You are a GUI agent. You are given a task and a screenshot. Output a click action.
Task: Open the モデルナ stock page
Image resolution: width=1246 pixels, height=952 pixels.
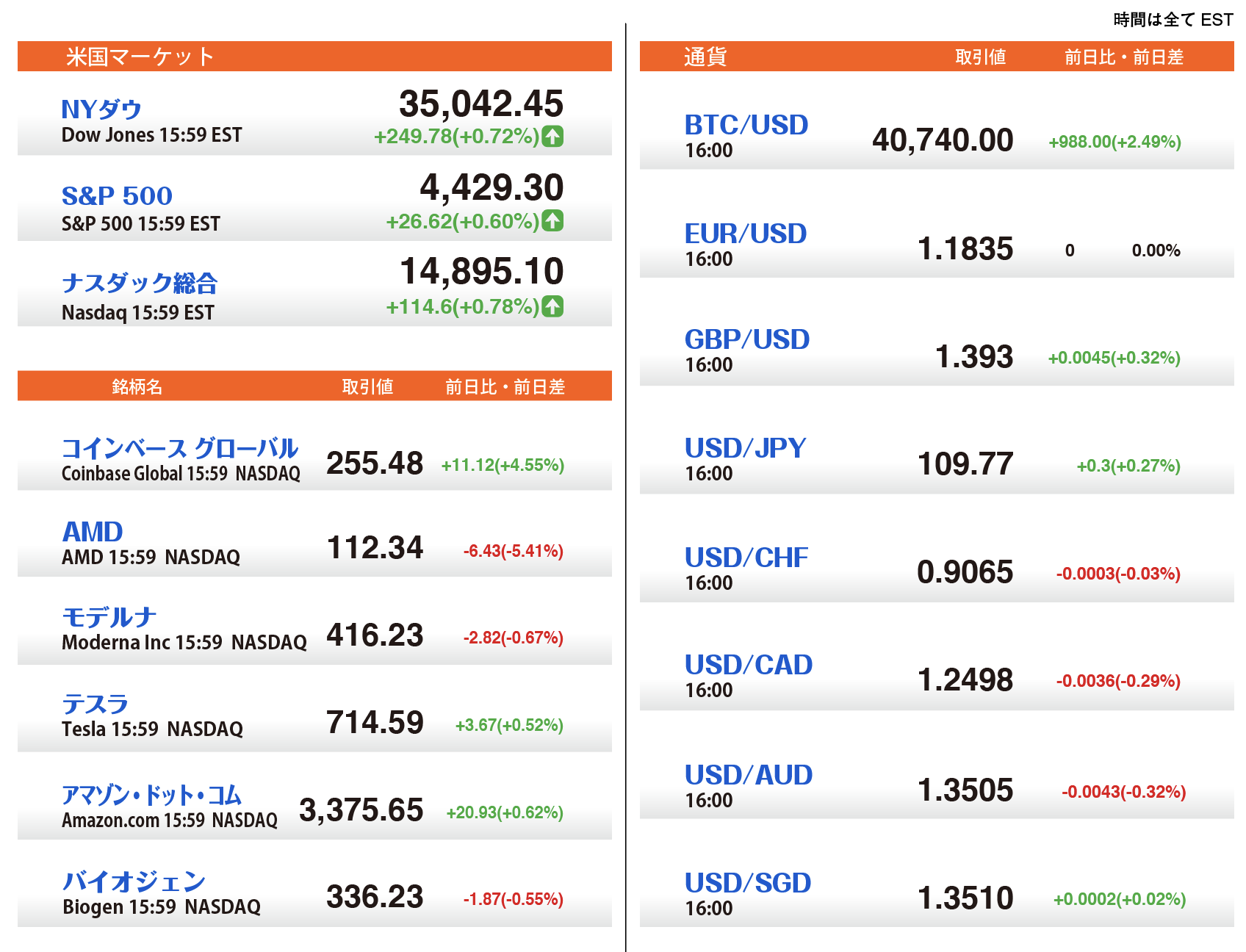[109, 617]
